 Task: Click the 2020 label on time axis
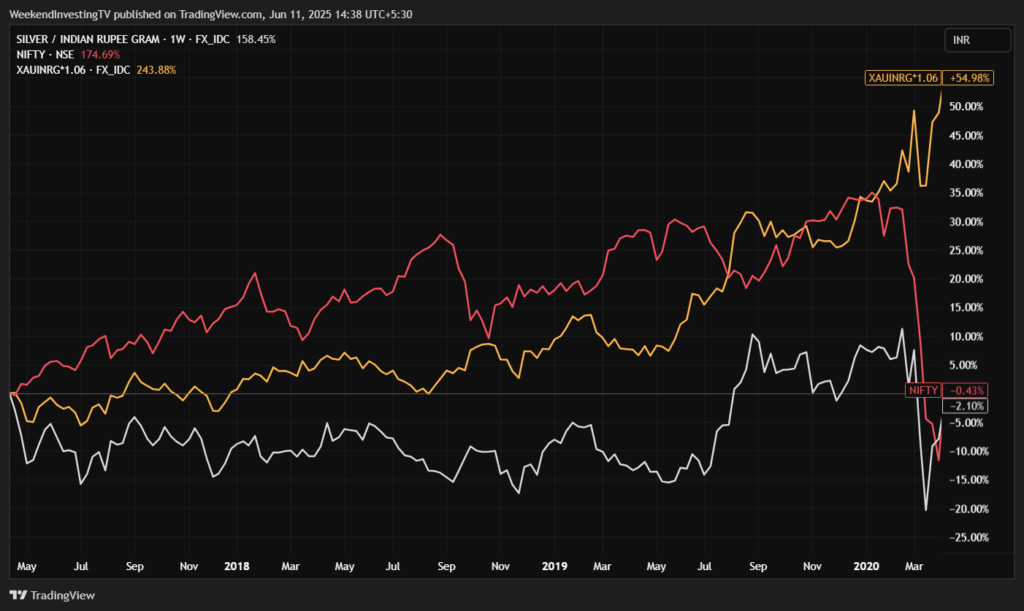tap(866, 566)
